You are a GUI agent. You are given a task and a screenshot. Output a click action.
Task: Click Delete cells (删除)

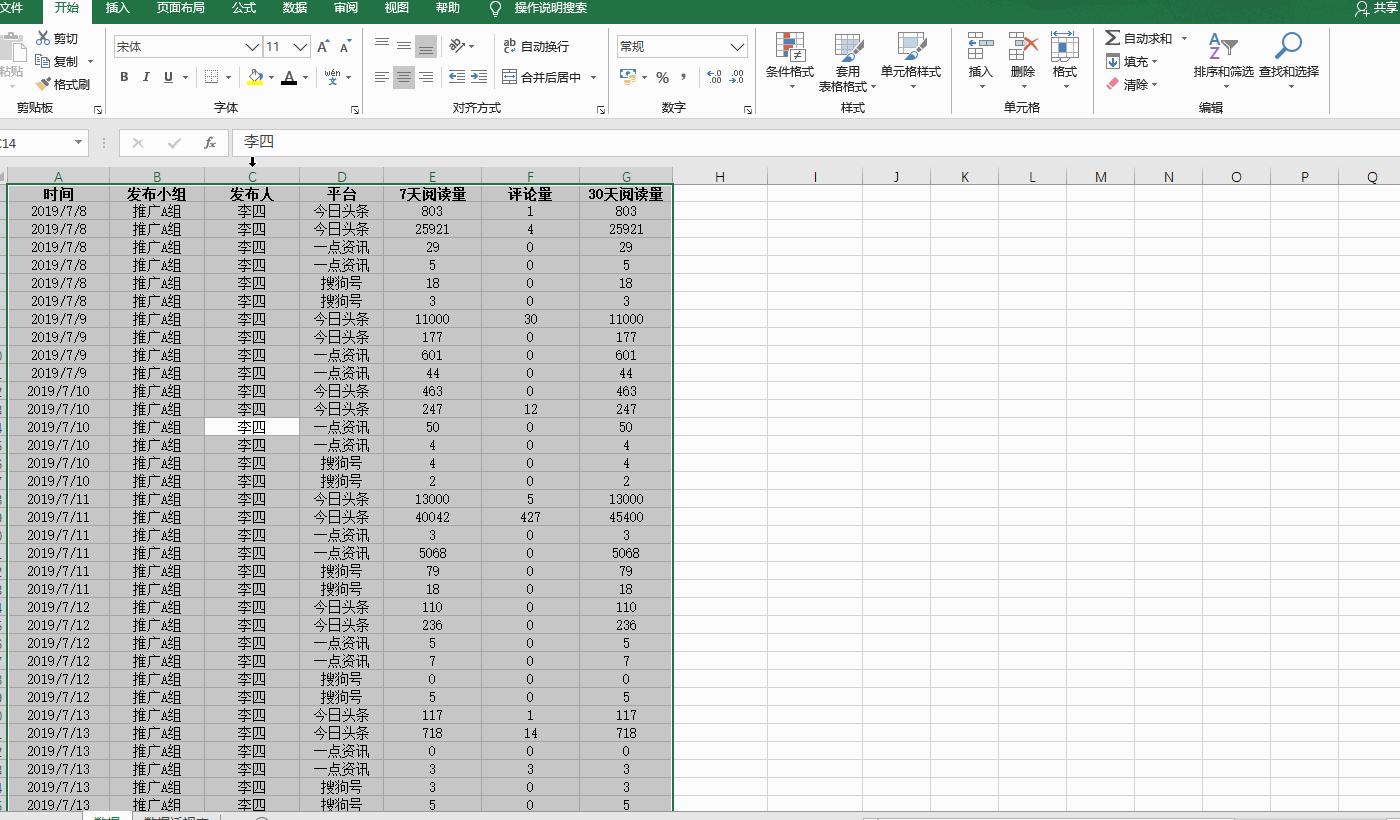click(1023, 60)
